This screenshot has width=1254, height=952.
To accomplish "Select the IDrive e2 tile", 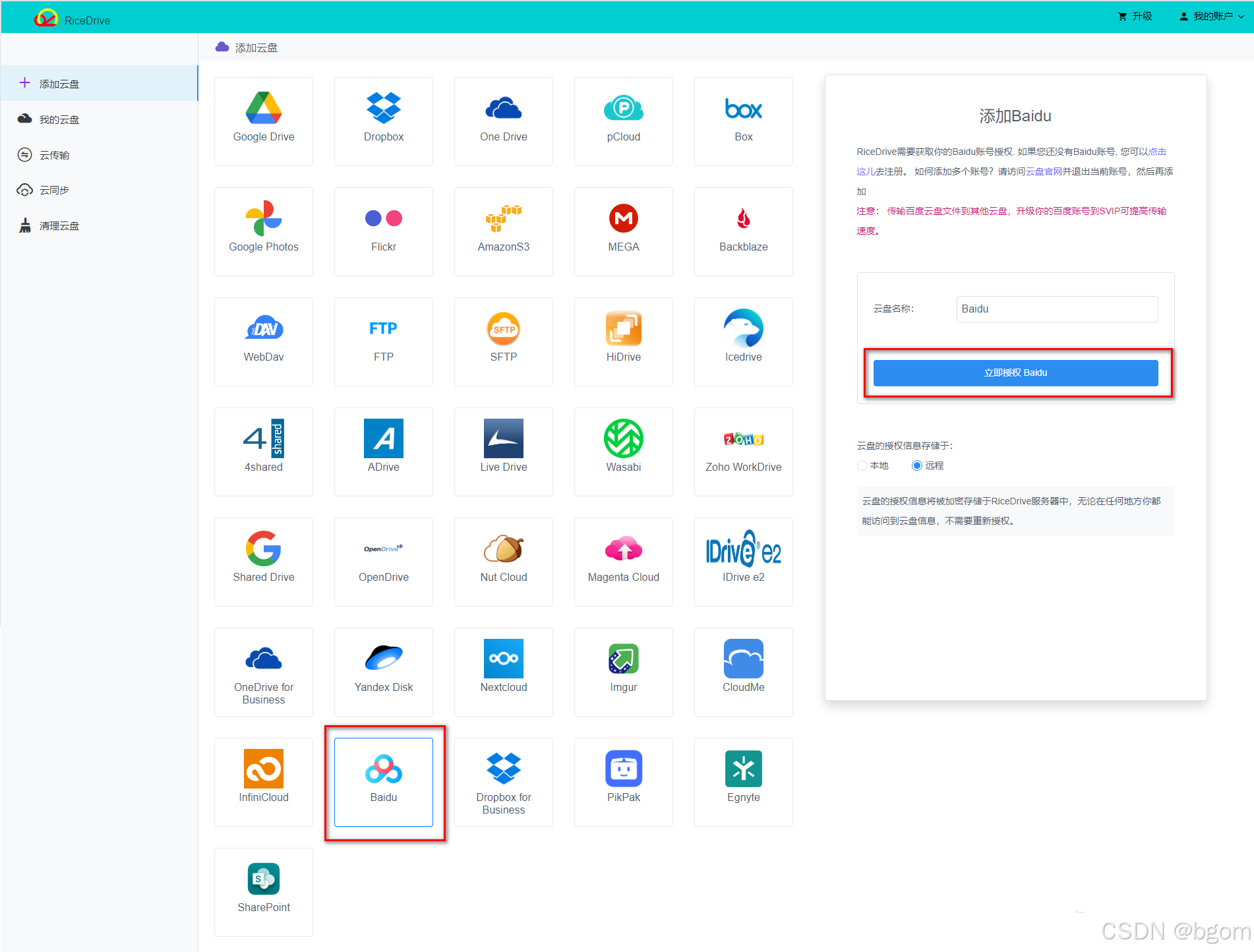I will point(744,562).
